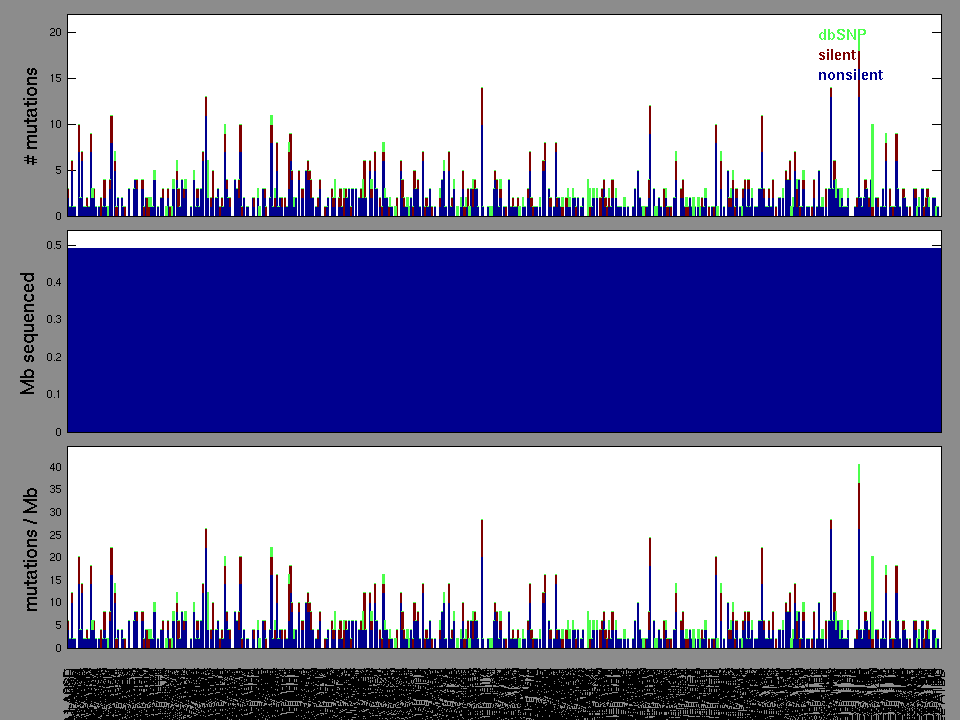Click the 25 tick on mutations/Mb axis
Screen dimensions: 960x720
point(56,534)
